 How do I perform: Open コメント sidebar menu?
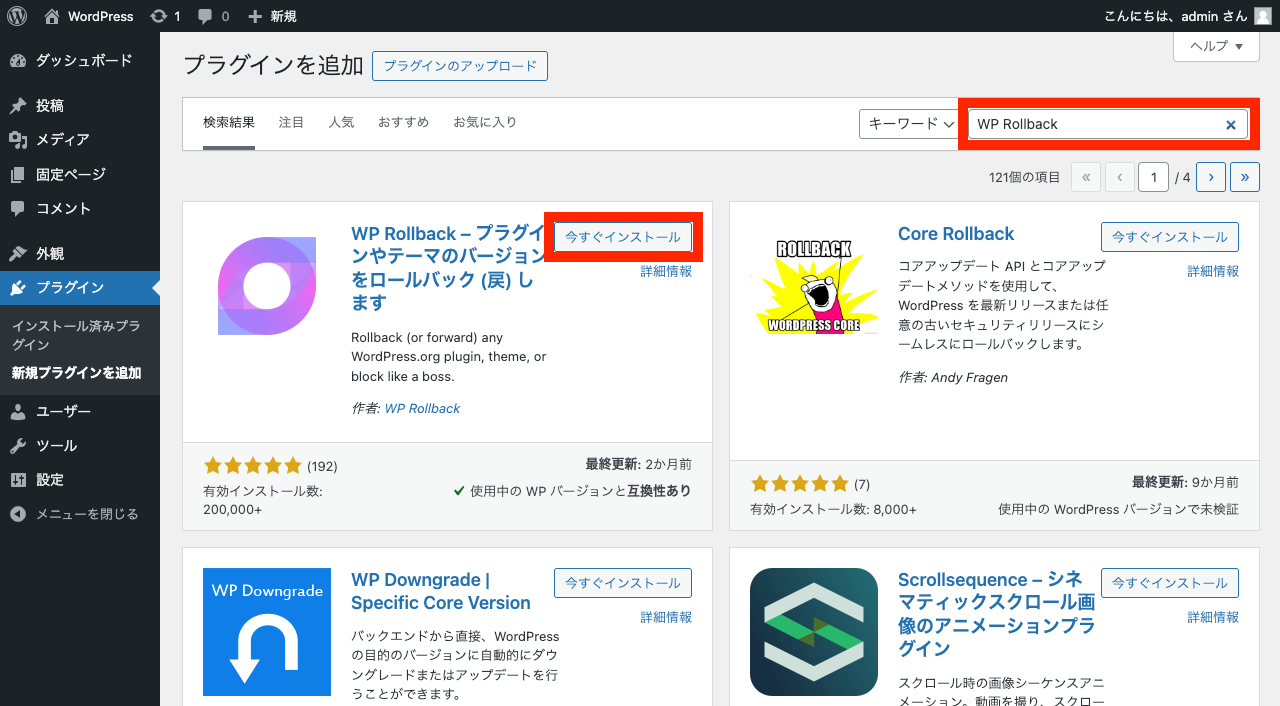point(80,208)
